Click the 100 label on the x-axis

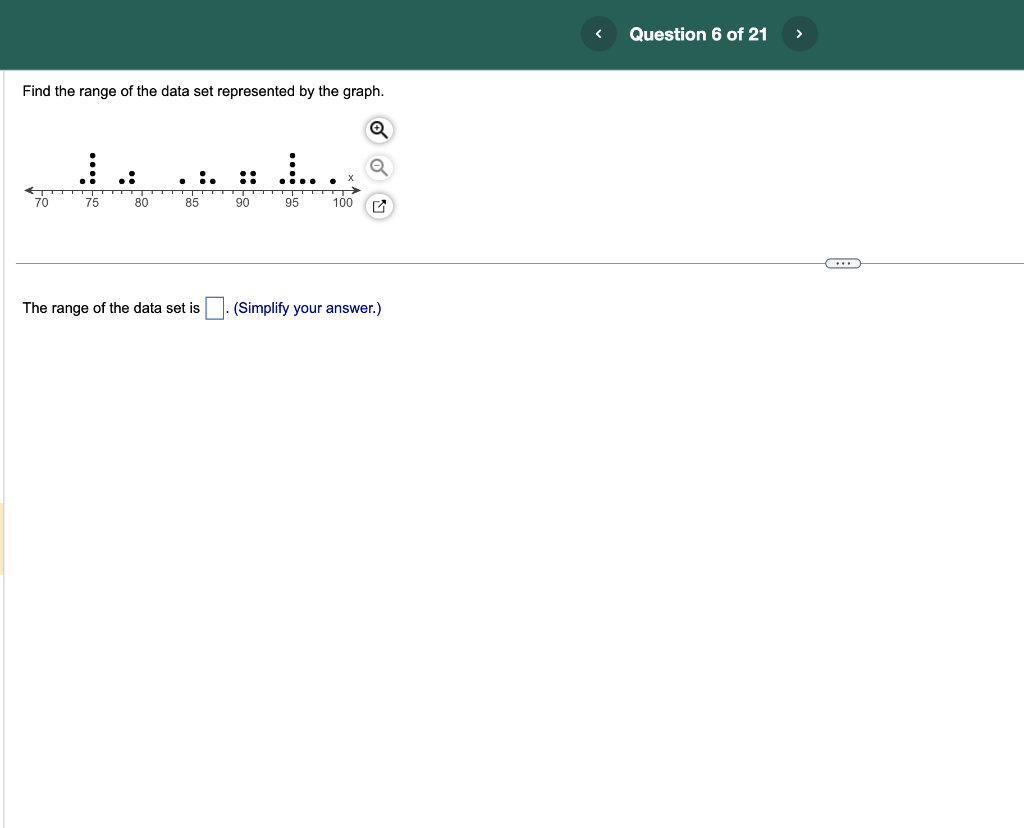pyautogui.click(x=342, y=202)
